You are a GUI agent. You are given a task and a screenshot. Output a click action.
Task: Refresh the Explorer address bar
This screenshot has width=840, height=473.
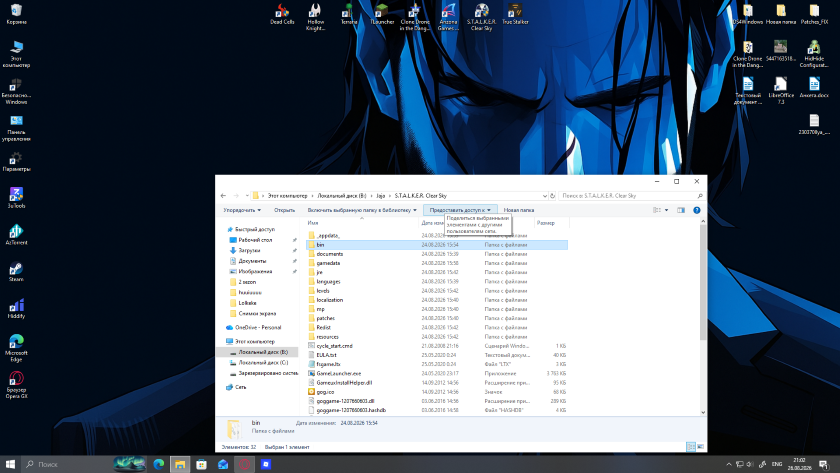pos(552,196)
